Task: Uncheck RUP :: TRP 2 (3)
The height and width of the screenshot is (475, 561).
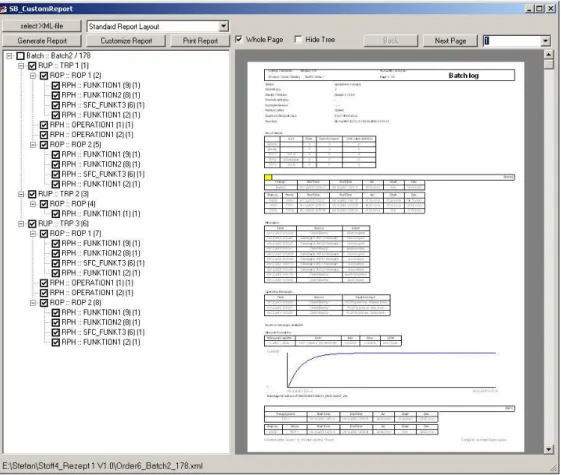Action: pyautogui.click(x=32, y=194)
